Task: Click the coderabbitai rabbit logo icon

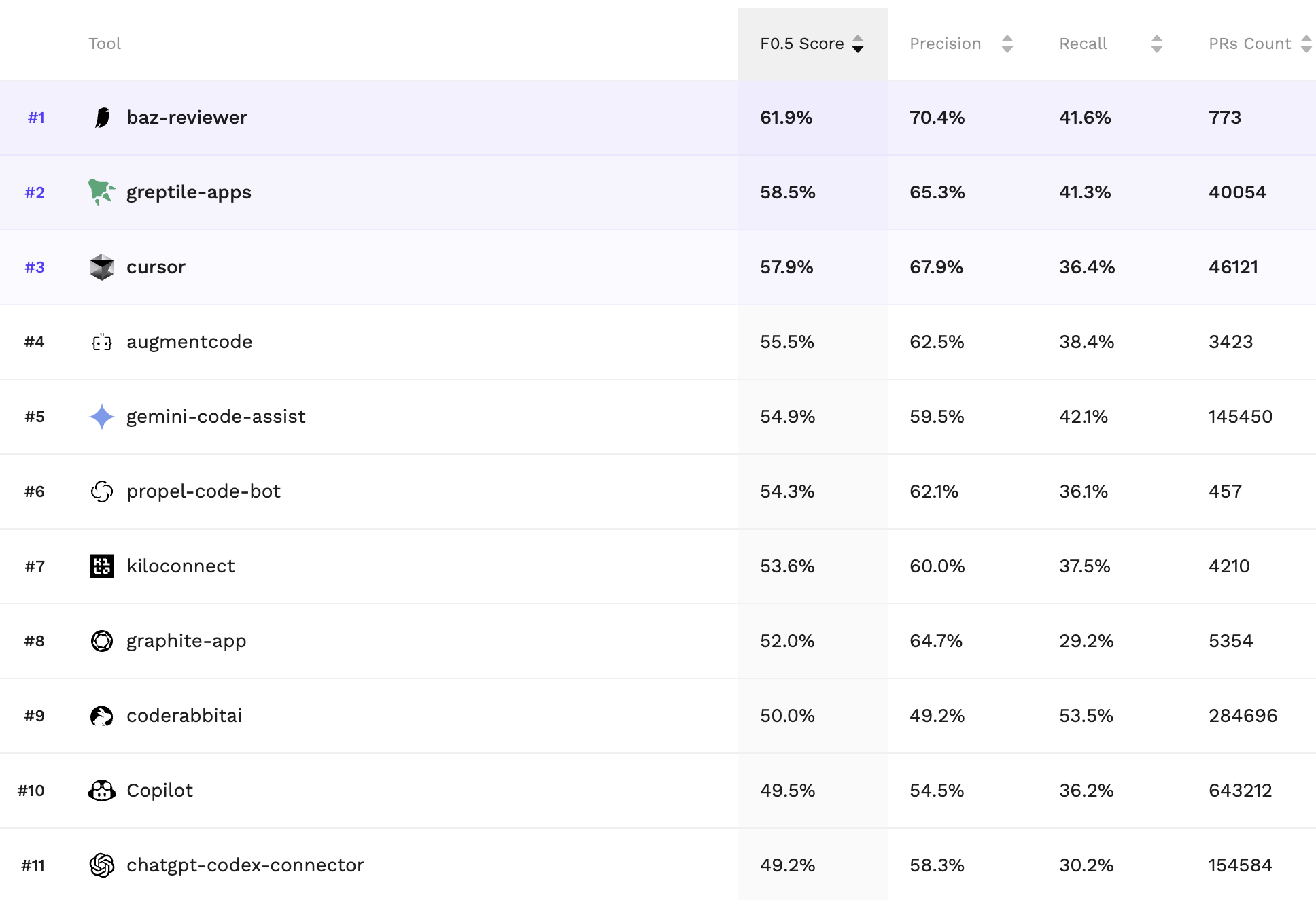Action: pos(102,716)
